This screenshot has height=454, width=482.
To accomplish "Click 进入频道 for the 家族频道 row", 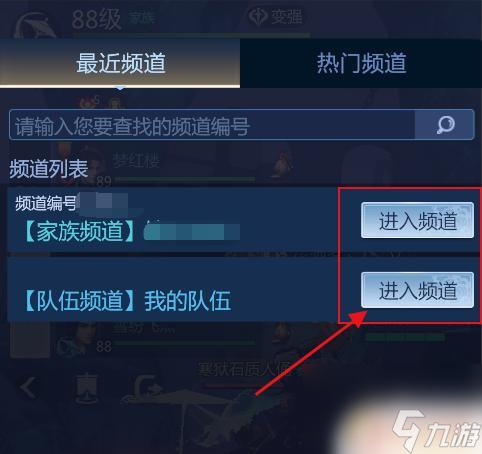I will 417,220.
